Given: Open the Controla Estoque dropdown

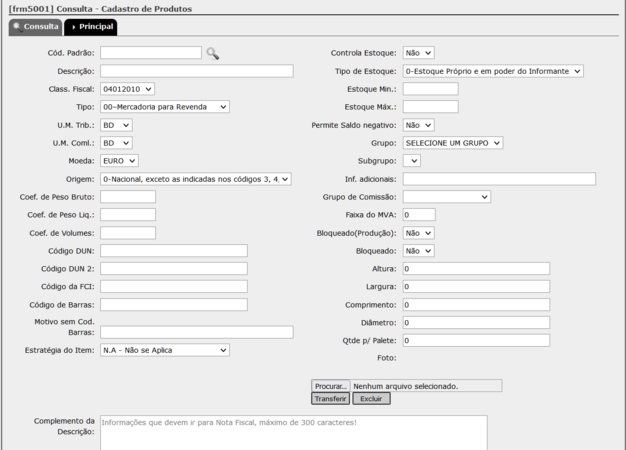Looking at the screenshot, I should click(x=418, y=53).
